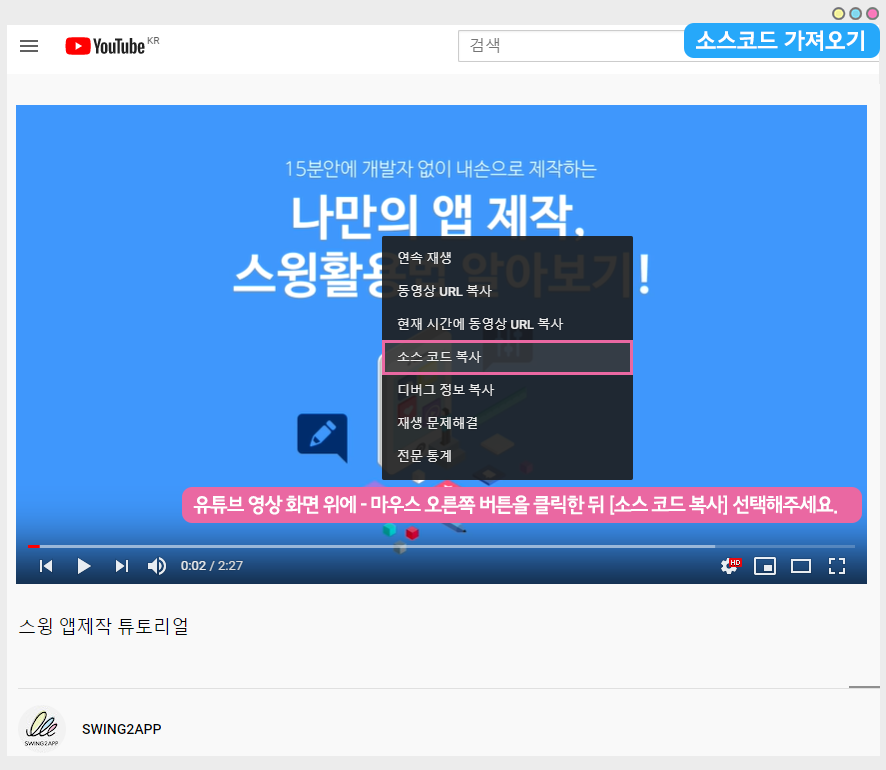
Task: Click 소스 코드 복사 menu entry
Action: 439,357
